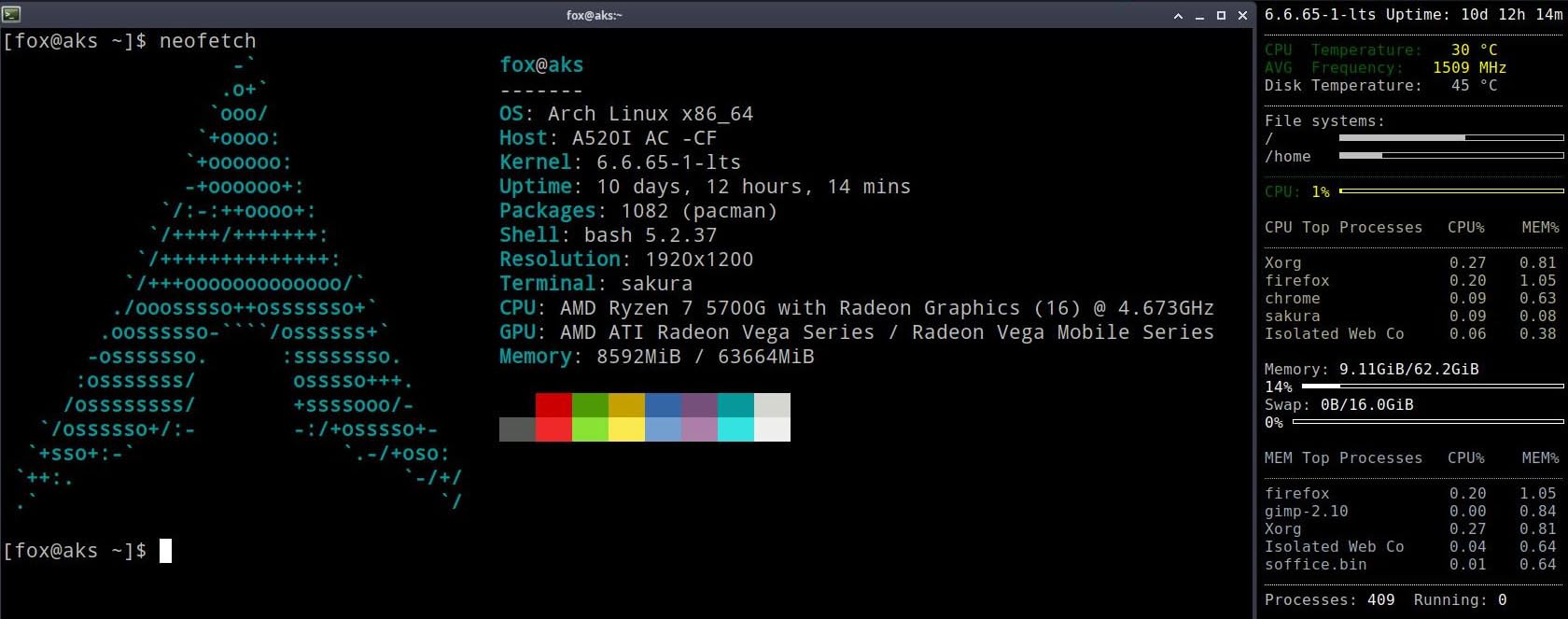This screenshot has width=1568, height=619.
Task: Click the Xorg row under MEM Top Processes
Action: click(x=1411, y=529)
